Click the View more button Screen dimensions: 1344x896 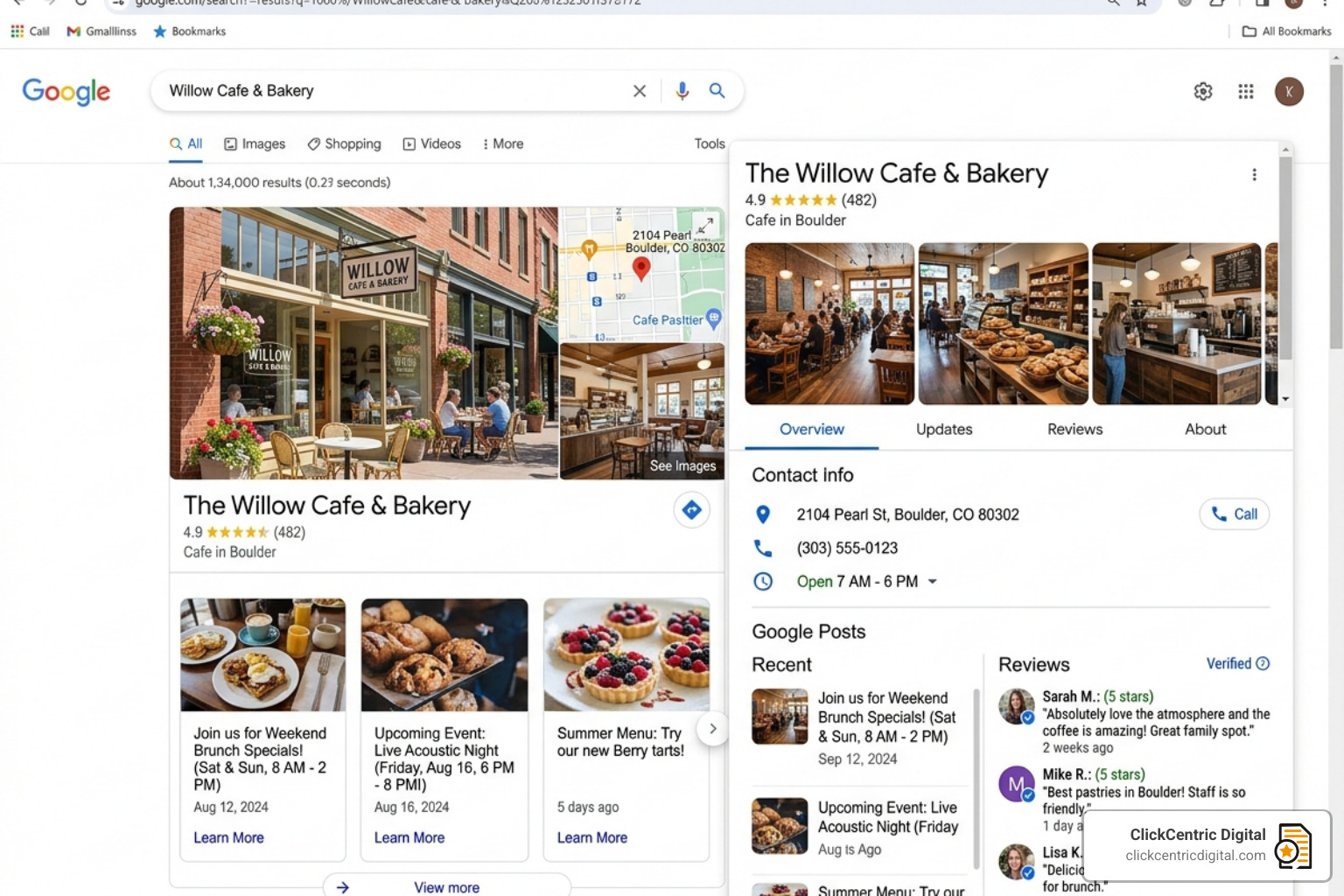click(446, 885)
